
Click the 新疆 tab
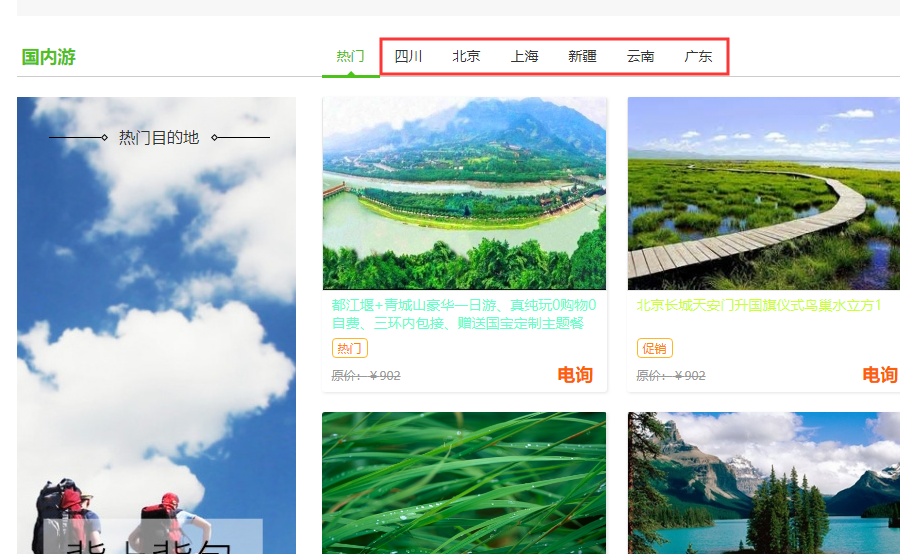(582, 57)
